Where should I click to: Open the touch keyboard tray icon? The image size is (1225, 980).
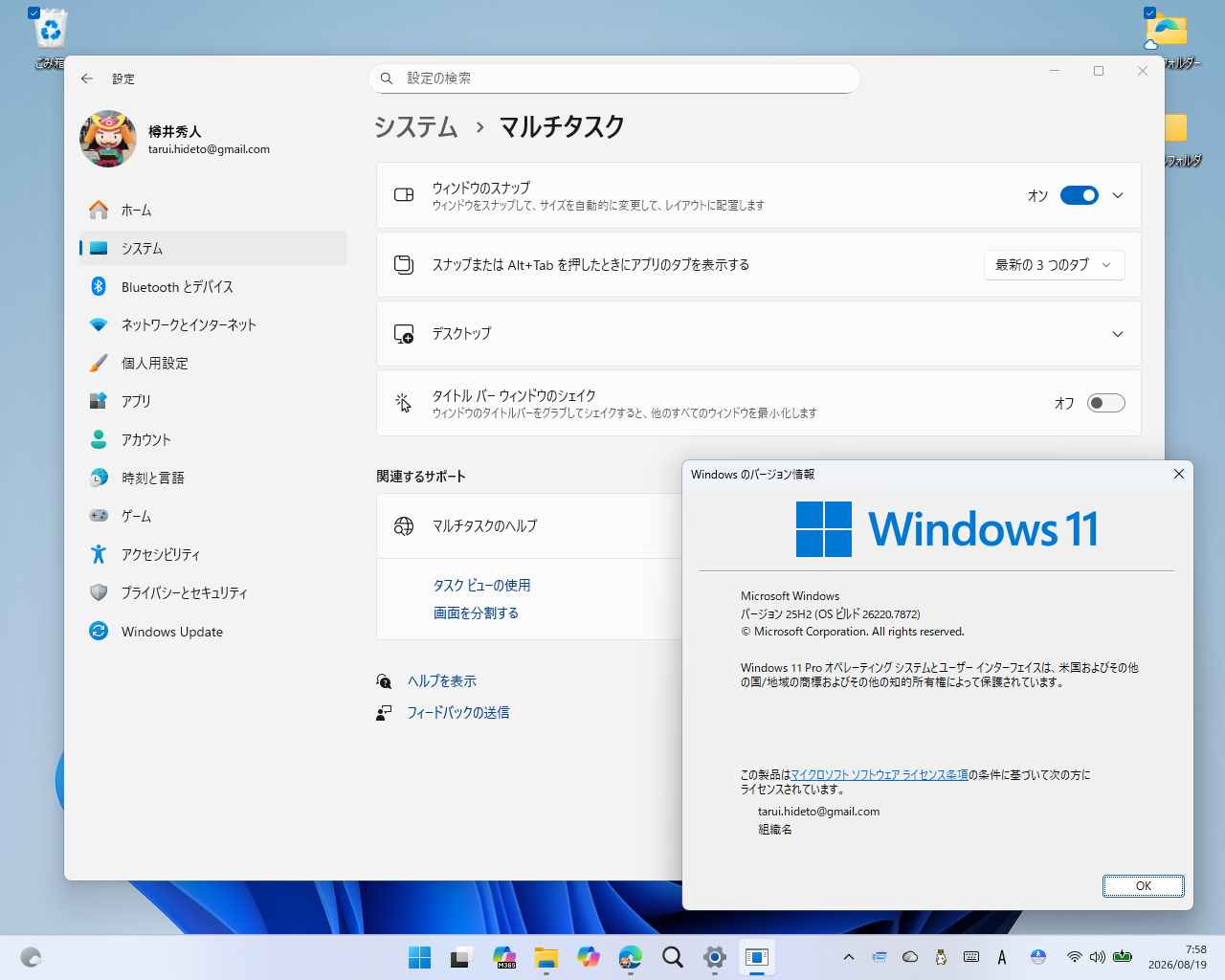(x=971, y=957)
